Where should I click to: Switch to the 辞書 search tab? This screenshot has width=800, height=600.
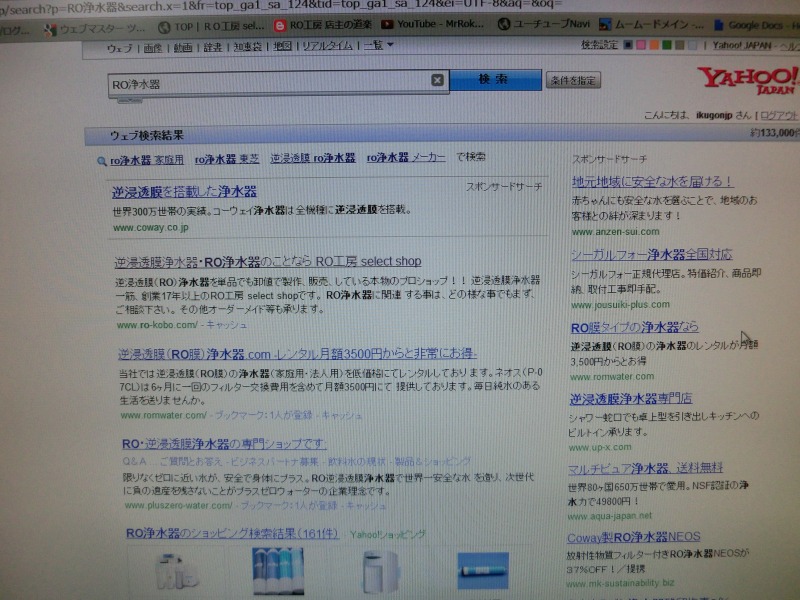point(213,47)
